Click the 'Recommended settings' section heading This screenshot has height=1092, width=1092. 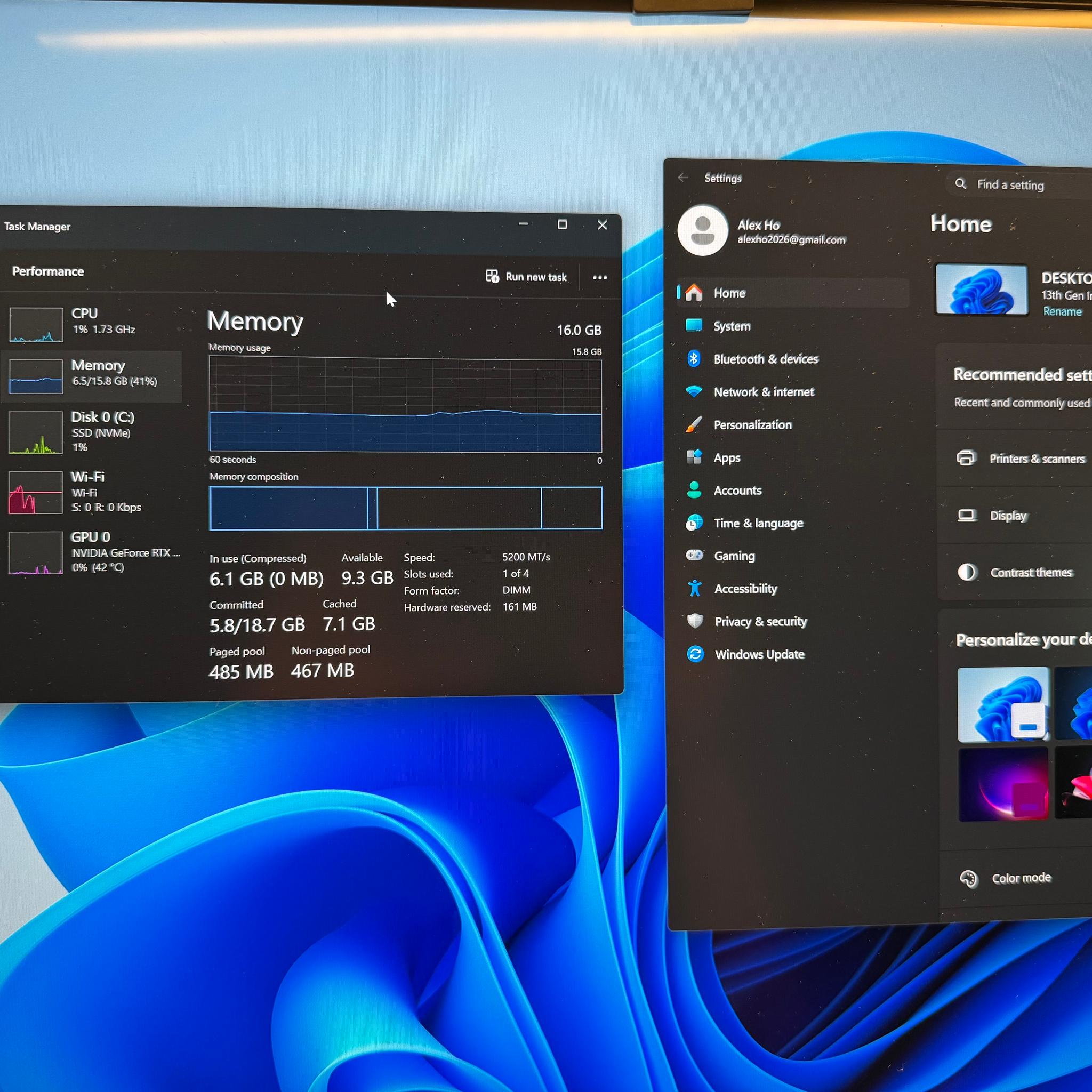(x=1023, y=375)
